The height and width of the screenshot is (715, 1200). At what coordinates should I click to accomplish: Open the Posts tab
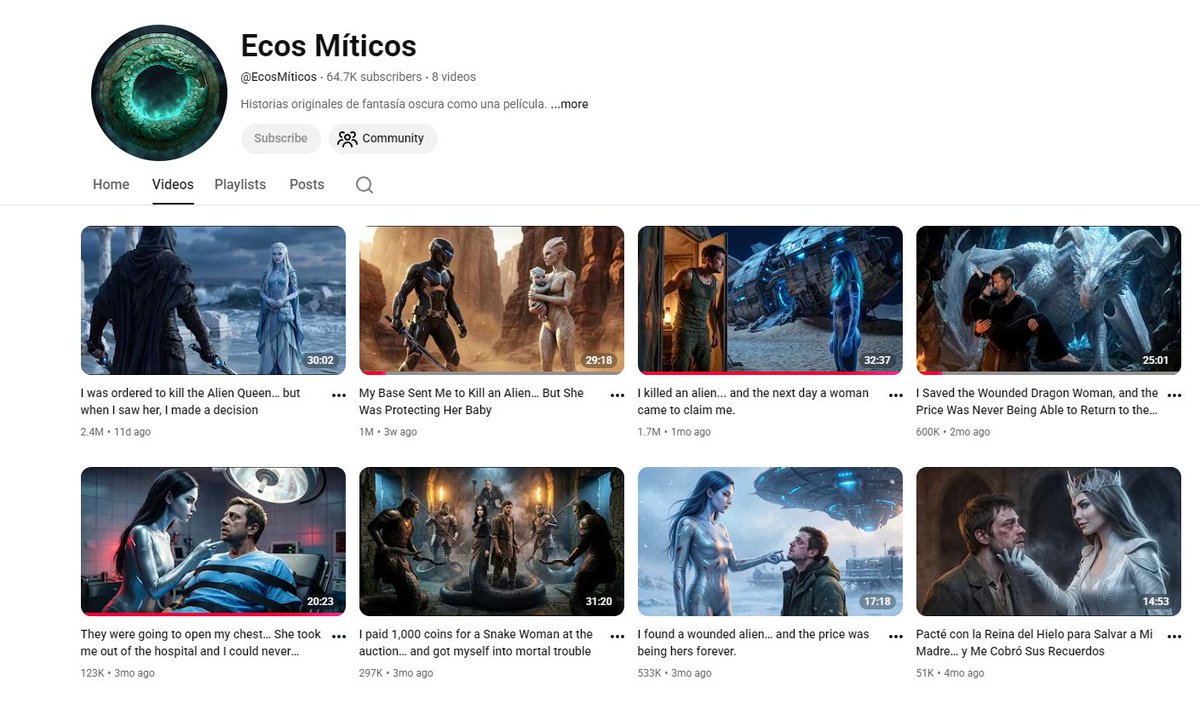pyautogui.click(x=307, y=184)
